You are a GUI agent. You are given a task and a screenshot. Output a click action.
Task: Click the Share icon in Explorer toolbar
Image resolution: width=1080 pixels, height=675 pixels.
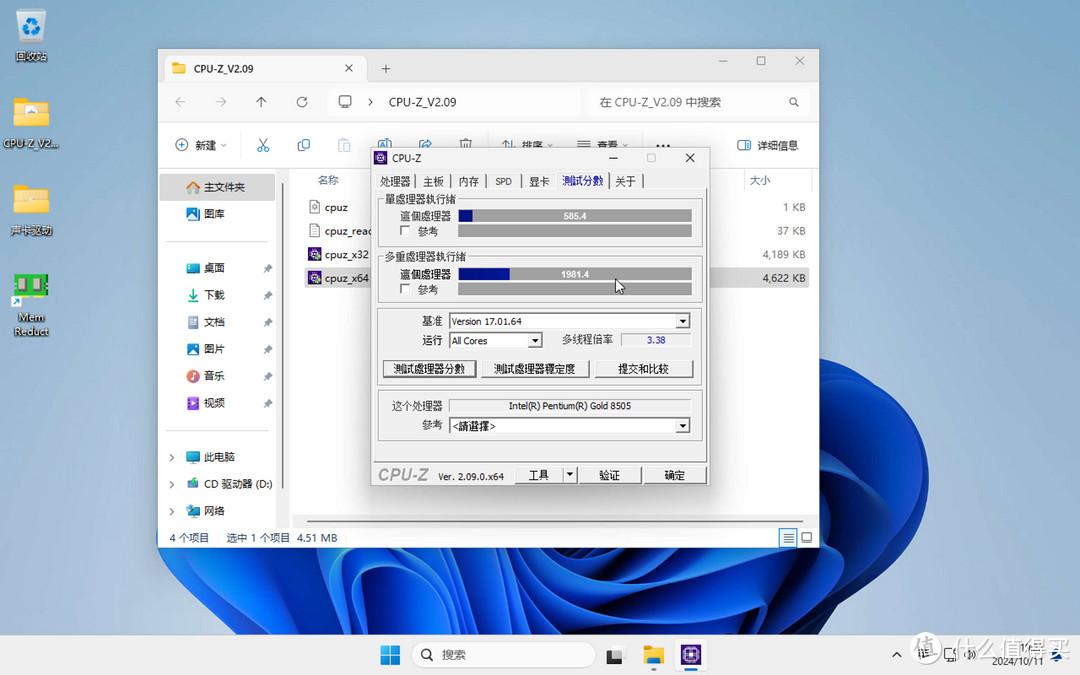pos(427,144)
